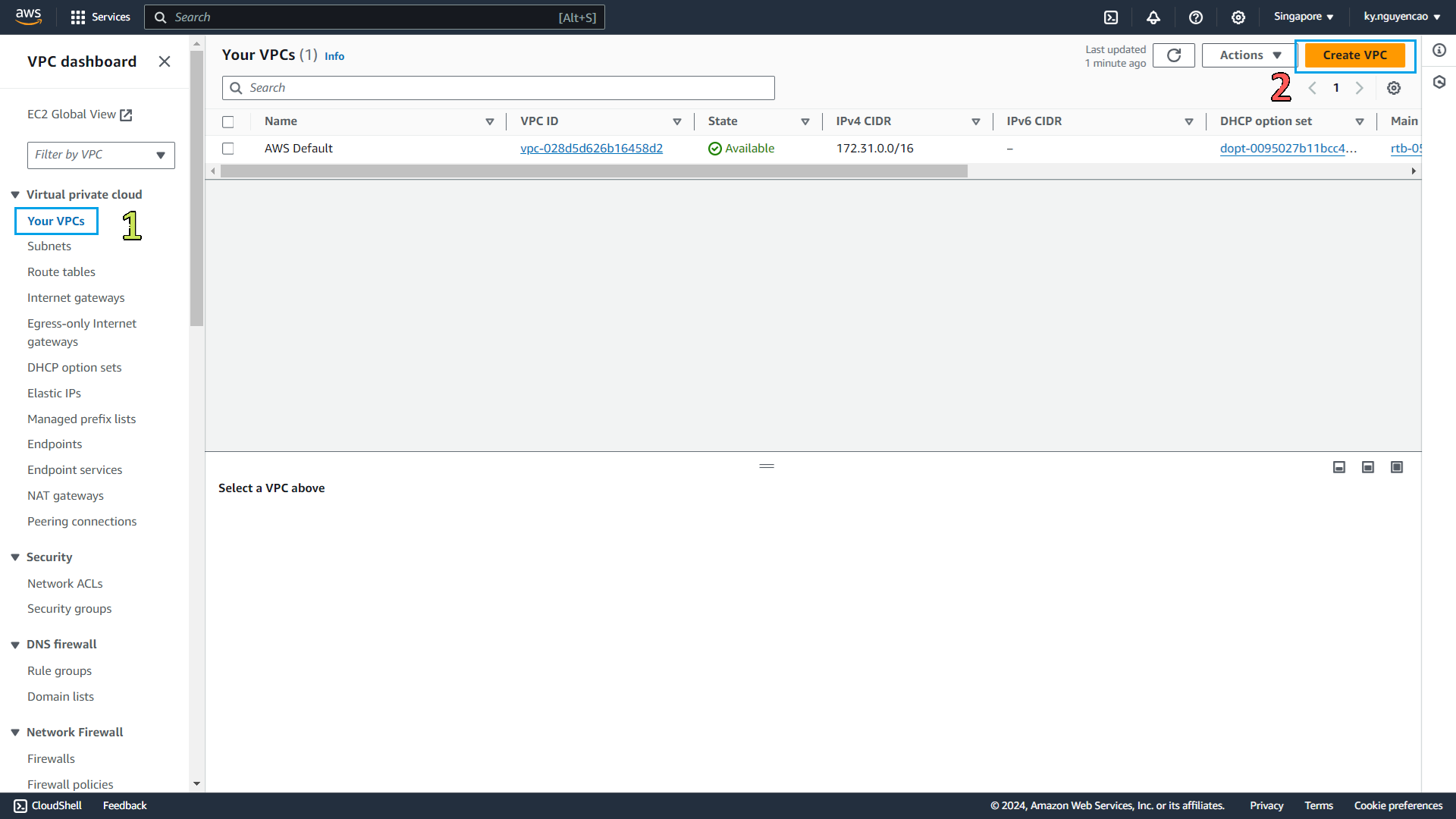This screenshot has width=1456, height=819.
Task: Open vpc-028d5d626b16458d2 link
Action: coord(591,149)
